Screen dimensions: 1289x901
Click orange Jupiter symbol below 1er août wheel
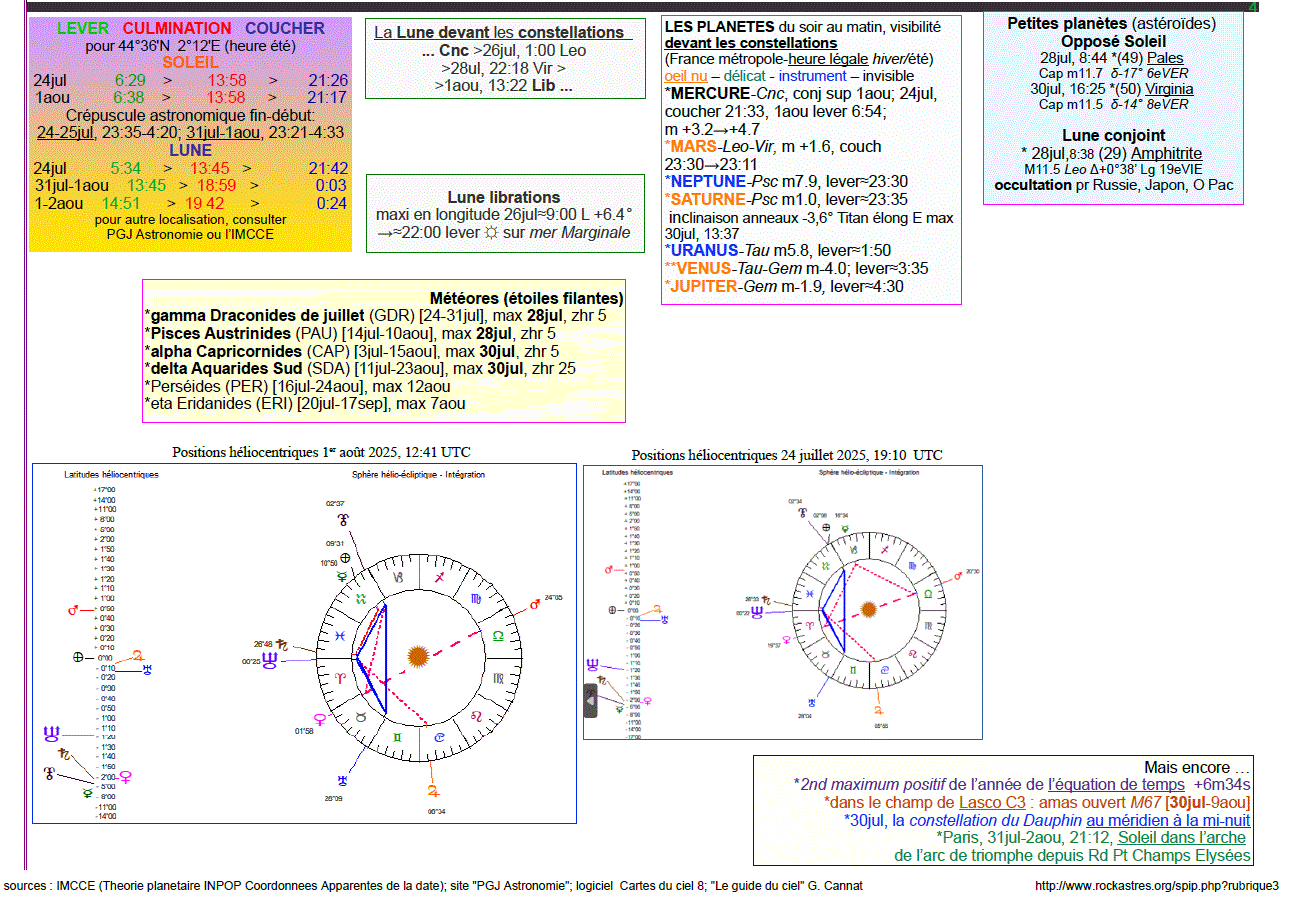point(433,790)
